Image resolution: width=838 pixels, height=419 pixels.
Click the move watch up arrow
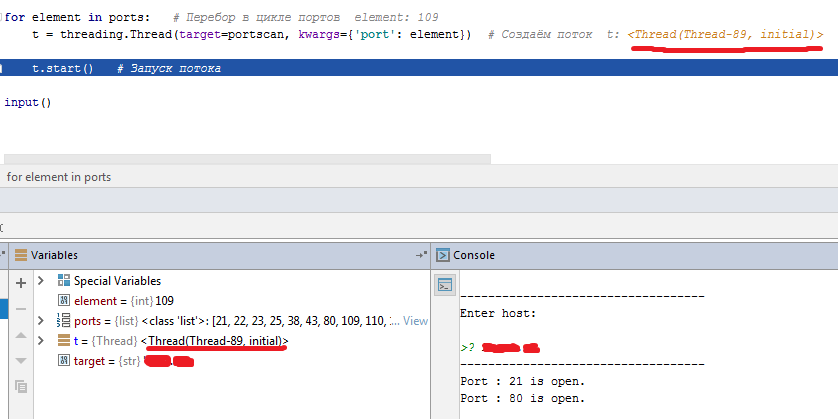tap(21, 335)
